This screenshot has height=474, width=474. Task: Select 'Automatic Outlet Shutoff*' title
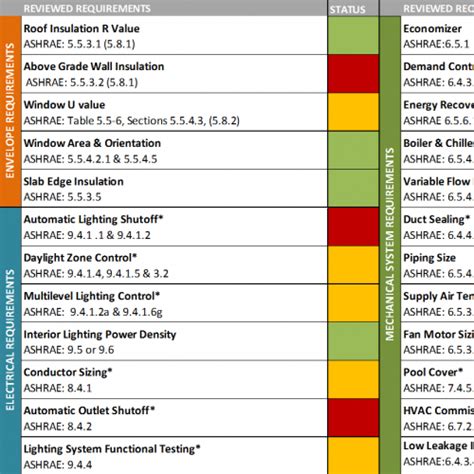click(x=89, y=411)
